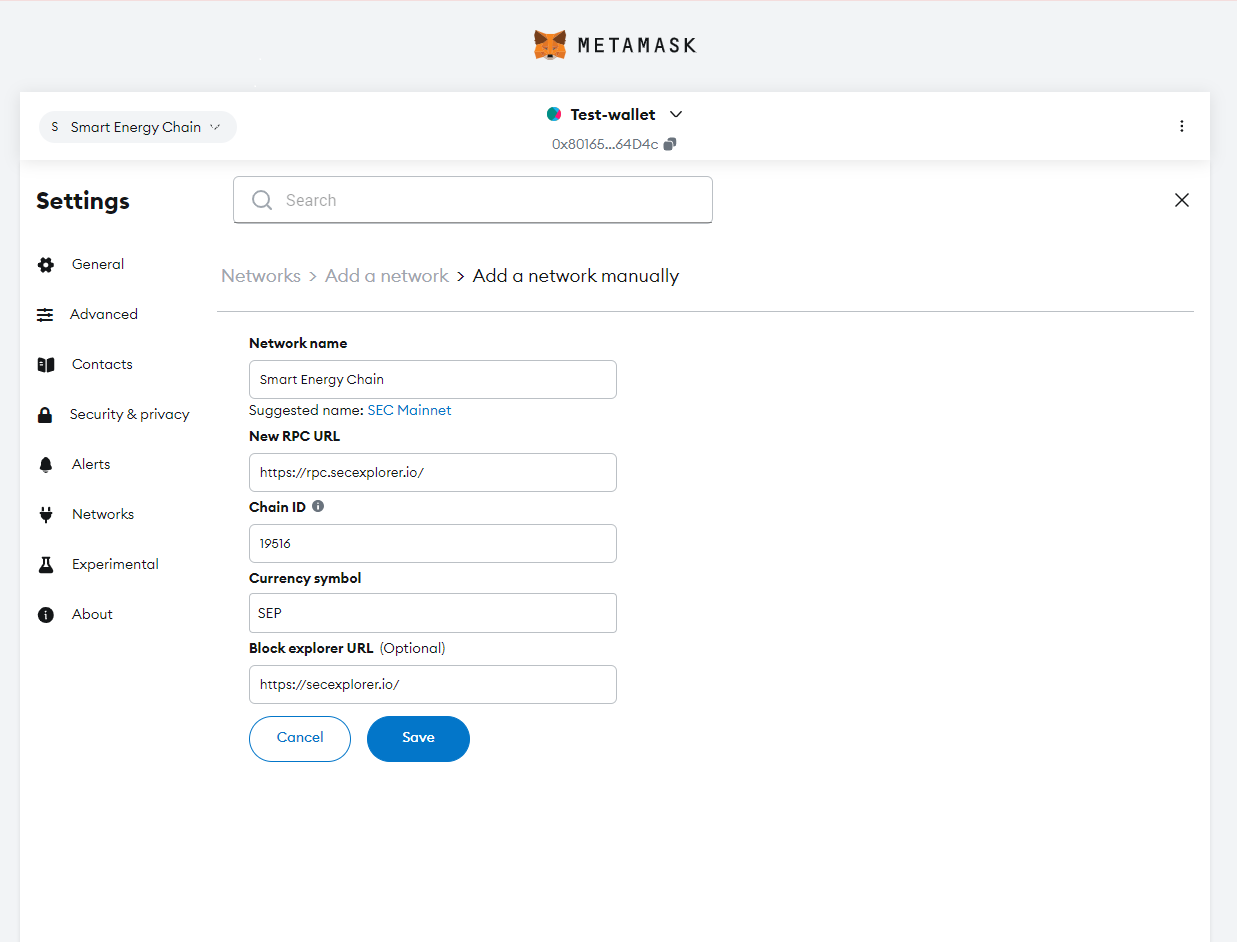Image resolution: width=1237 pixels, height=942 pixels.
Task: Focus the Settings search field
Action: (490, 200)
